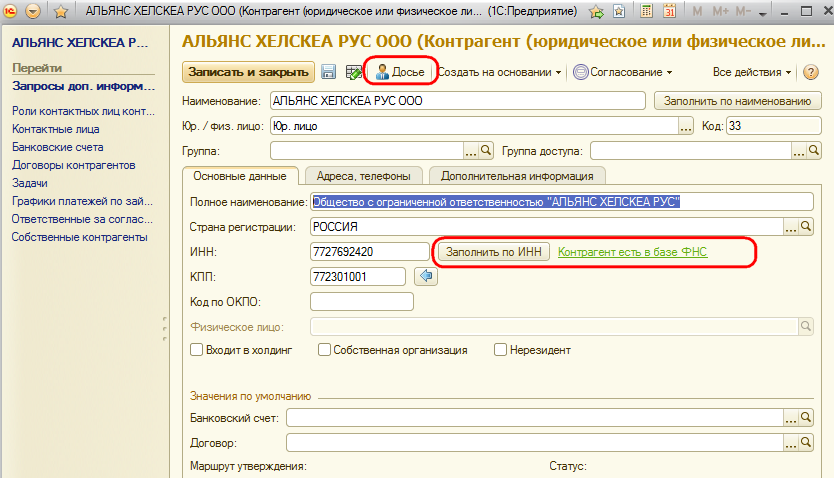Click Заполнить по наименованию button

[x=738, y=101]
